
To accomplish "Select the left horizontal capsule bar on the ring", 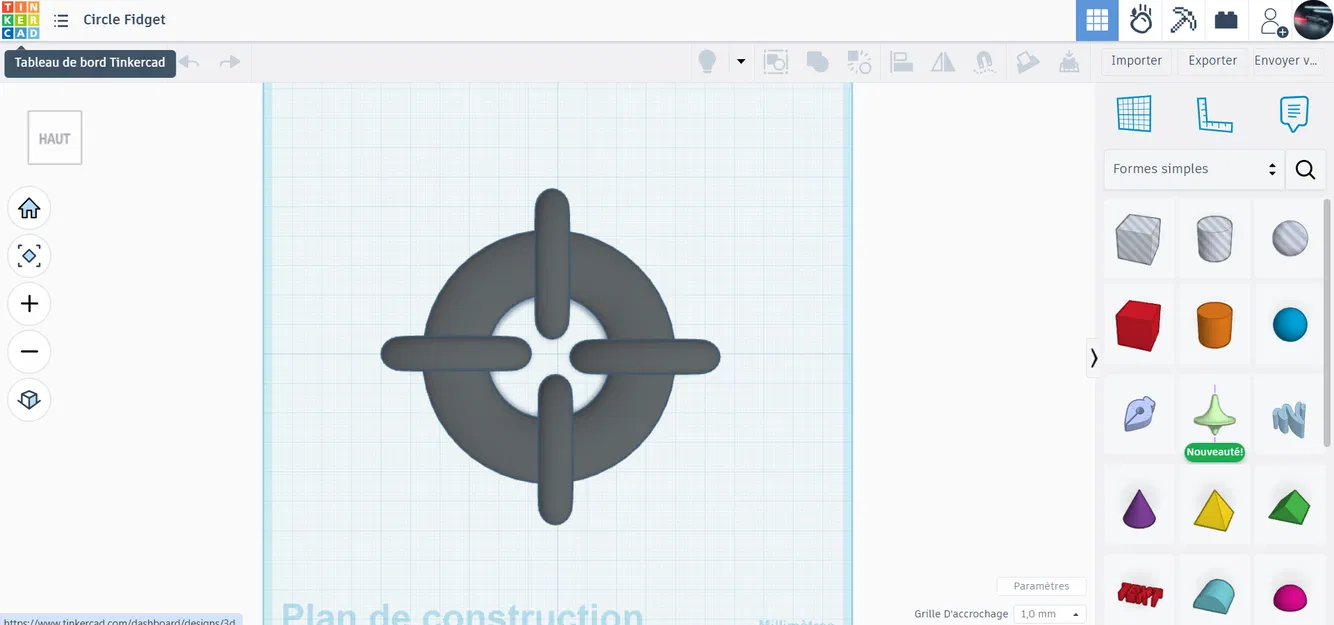I will click(456, 353).
